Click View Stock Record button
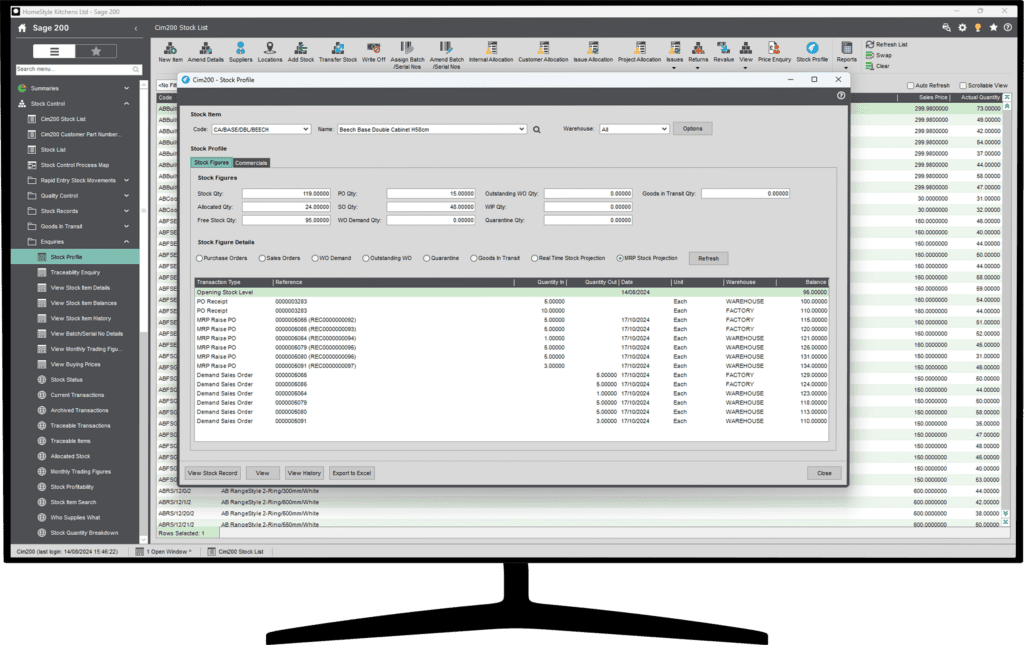 [212, 473]
